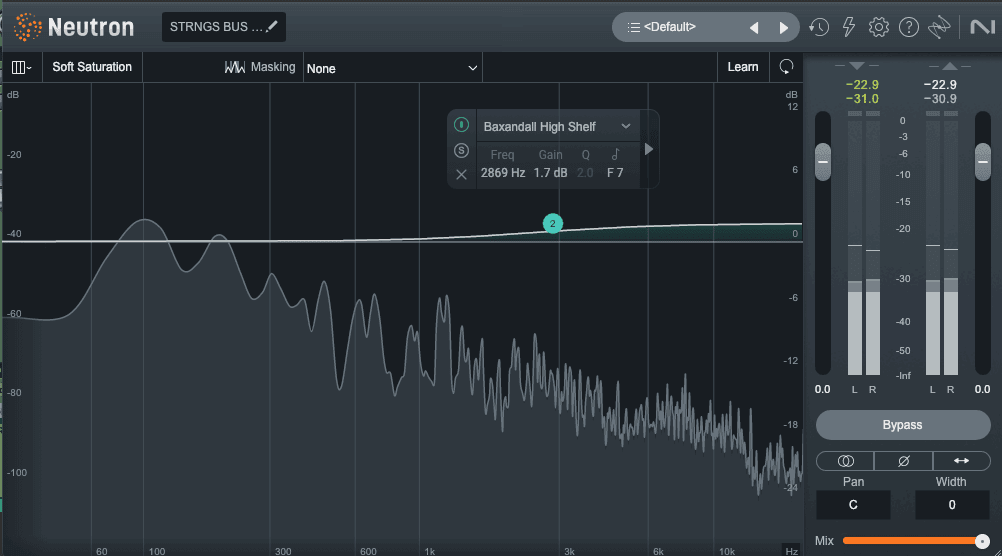
Task: Click the Width value field 0
Action: tap(952, 505)
